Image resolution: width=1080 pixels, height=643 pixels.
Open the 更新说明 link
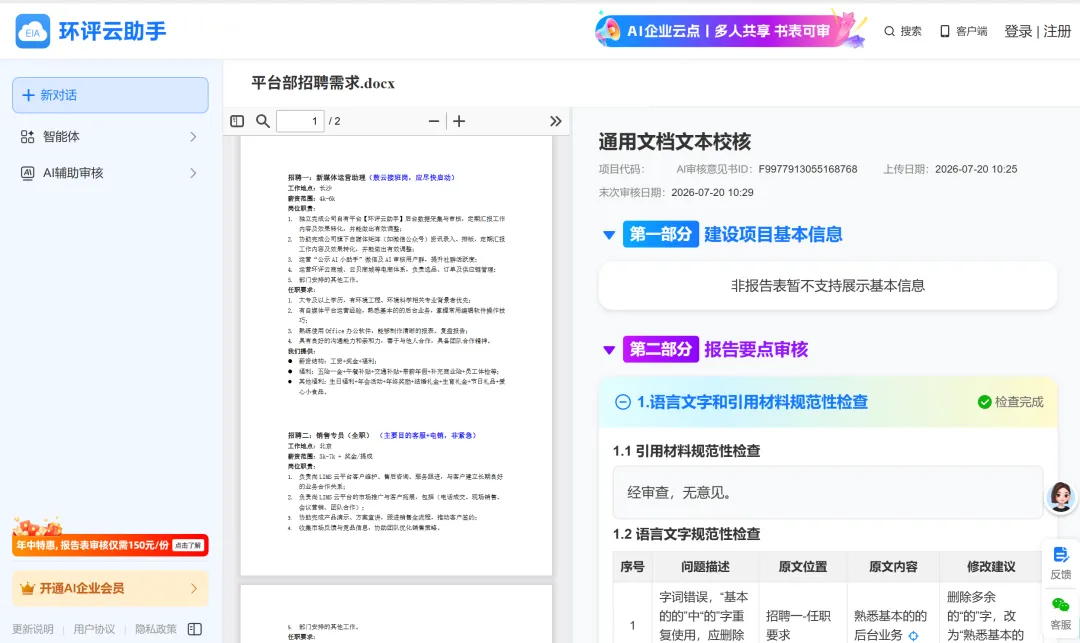[x=32, y=629]
